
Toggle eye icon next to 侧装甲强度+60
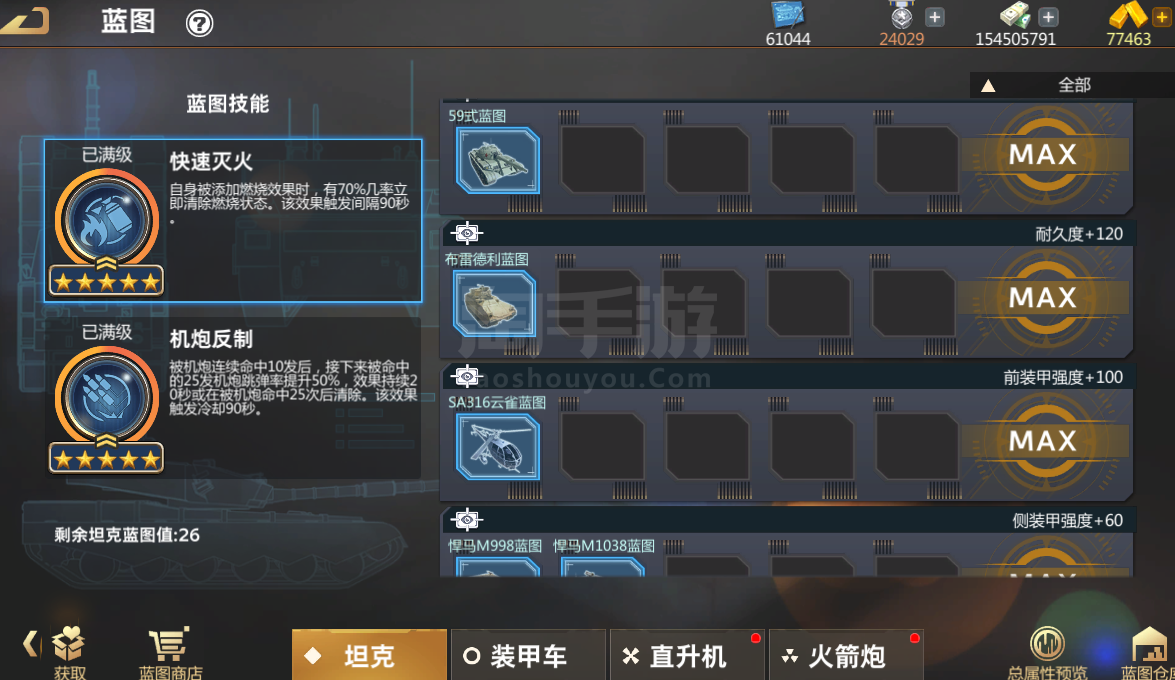coord(467,520)
